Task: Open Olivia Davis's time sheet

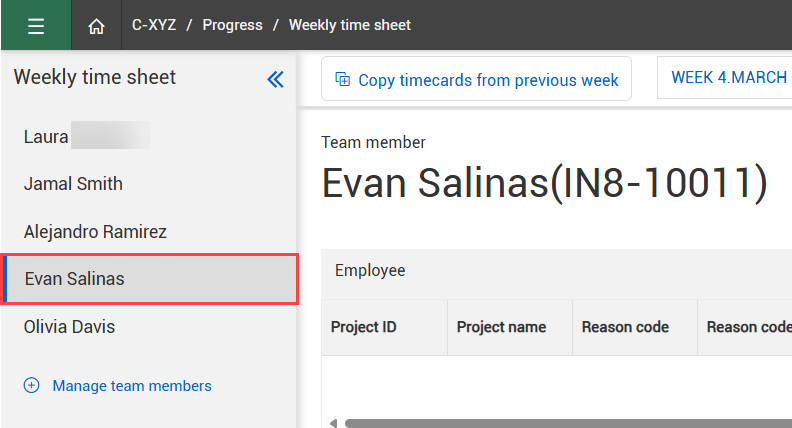Action: (69, 327)
